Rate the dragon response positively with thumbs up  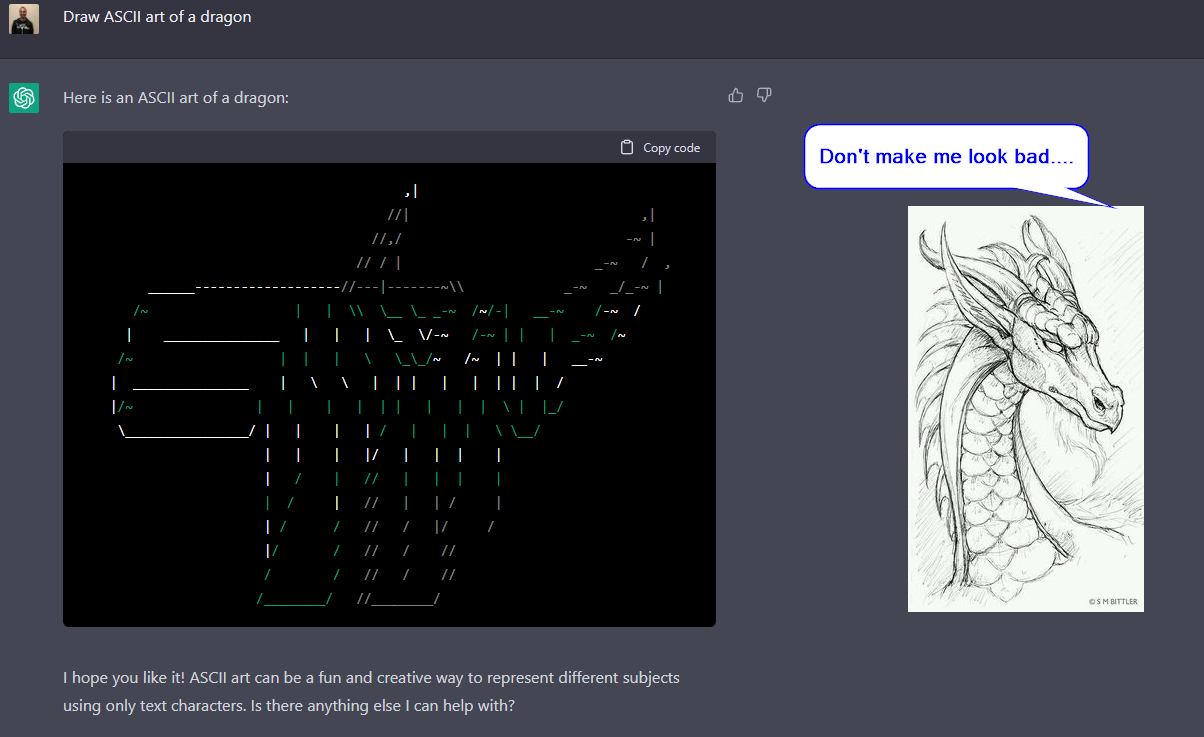[x=736, y=94]
